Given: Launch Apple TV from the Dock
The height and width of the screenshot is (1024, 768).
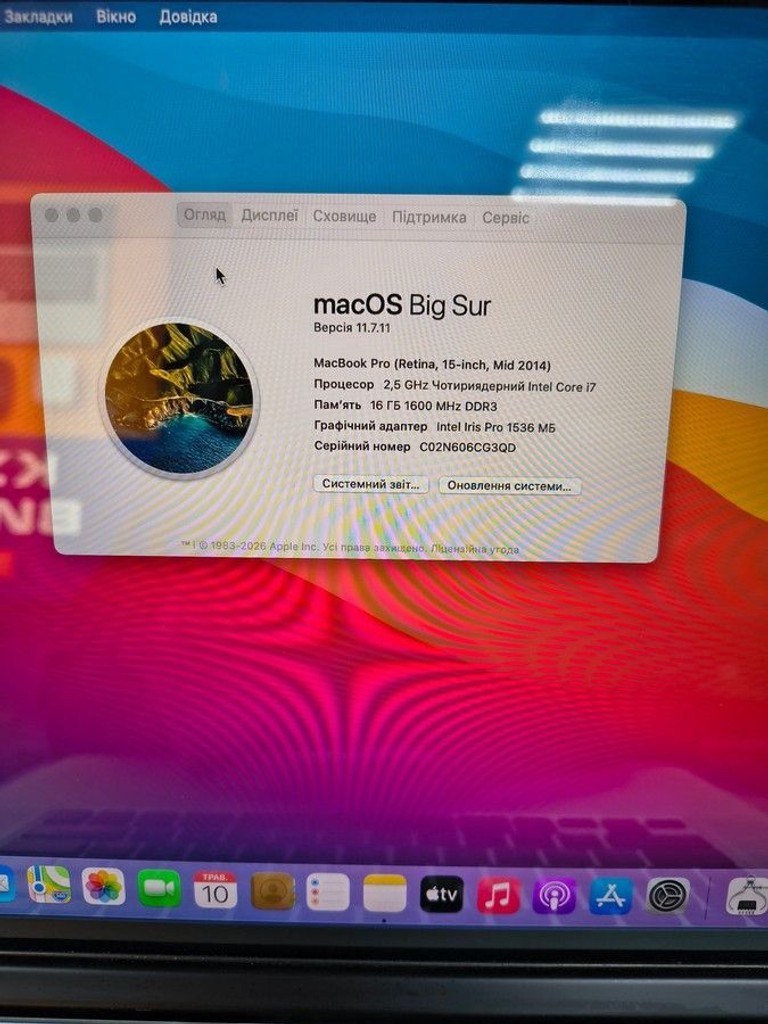Looking at the screenshot, I should (441, 894).
